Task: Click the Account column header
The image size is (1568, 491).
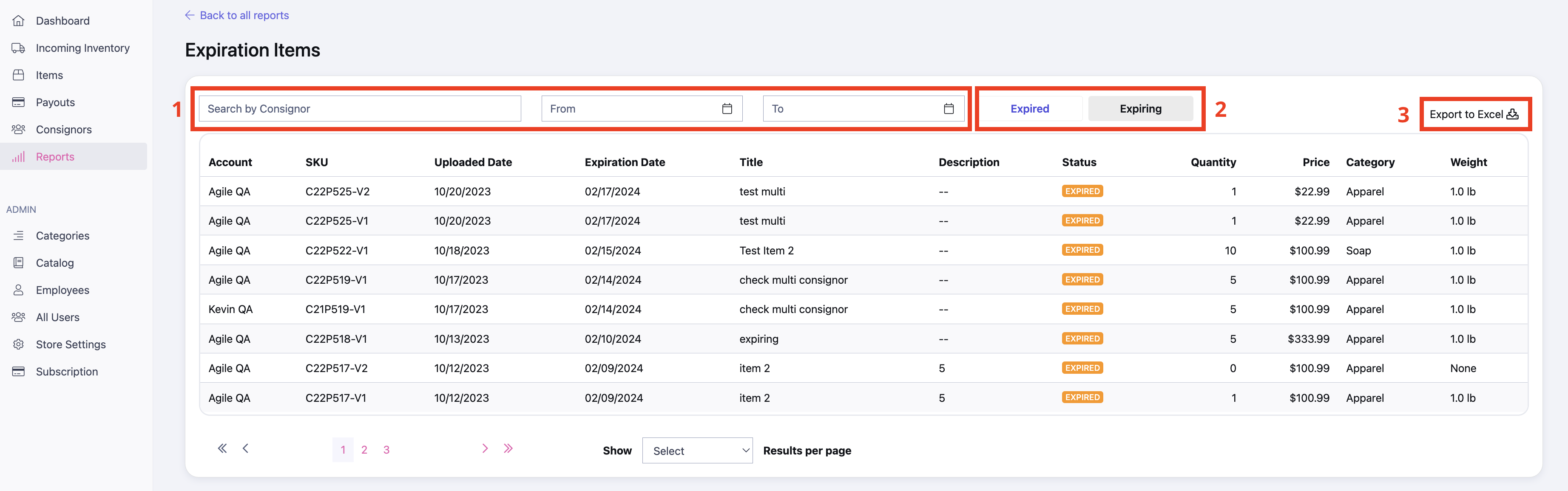Action: [x=230, y=162]
